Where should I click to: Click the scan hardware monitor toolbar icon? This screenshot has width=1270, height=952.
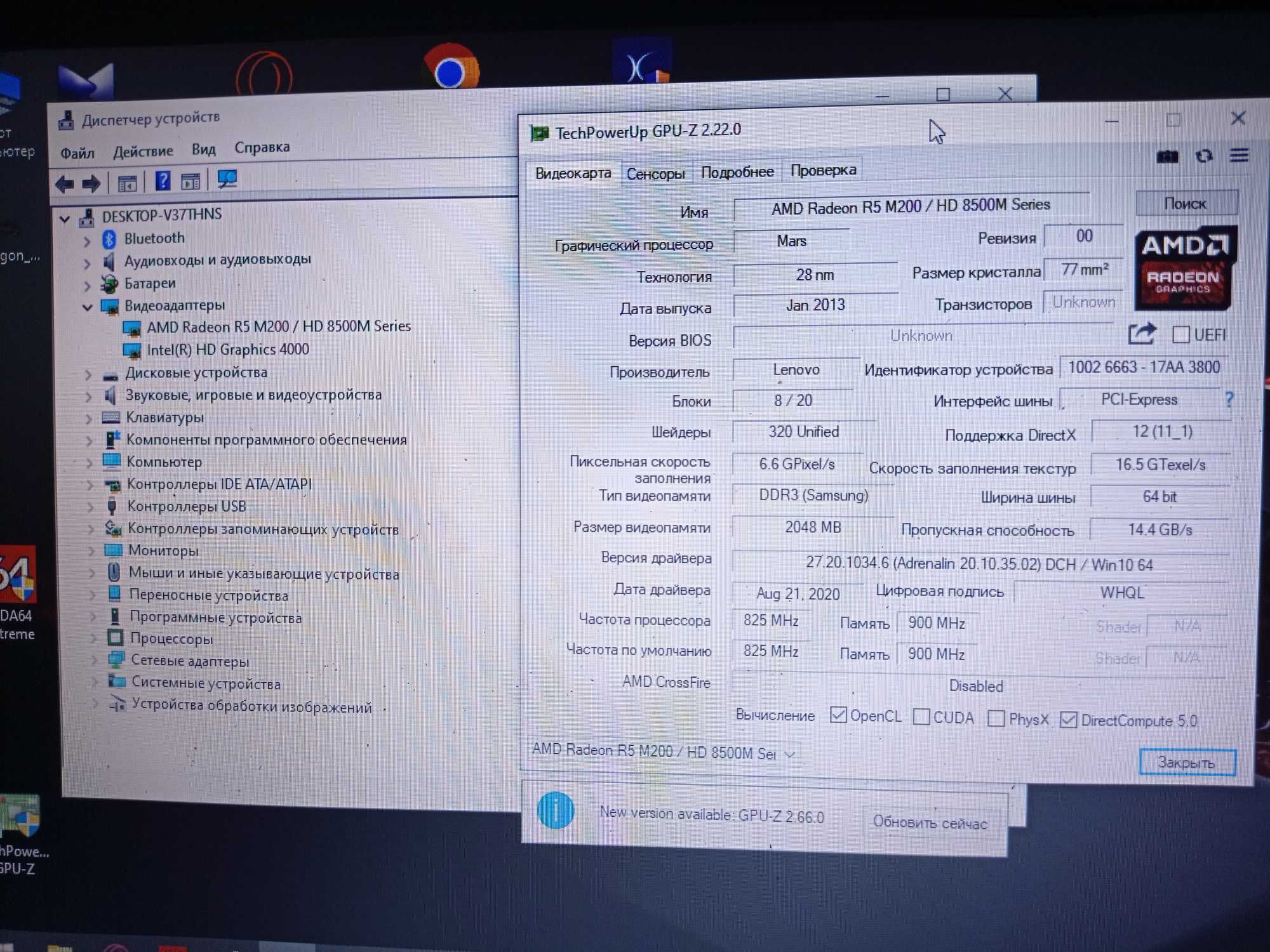point(227,180)
